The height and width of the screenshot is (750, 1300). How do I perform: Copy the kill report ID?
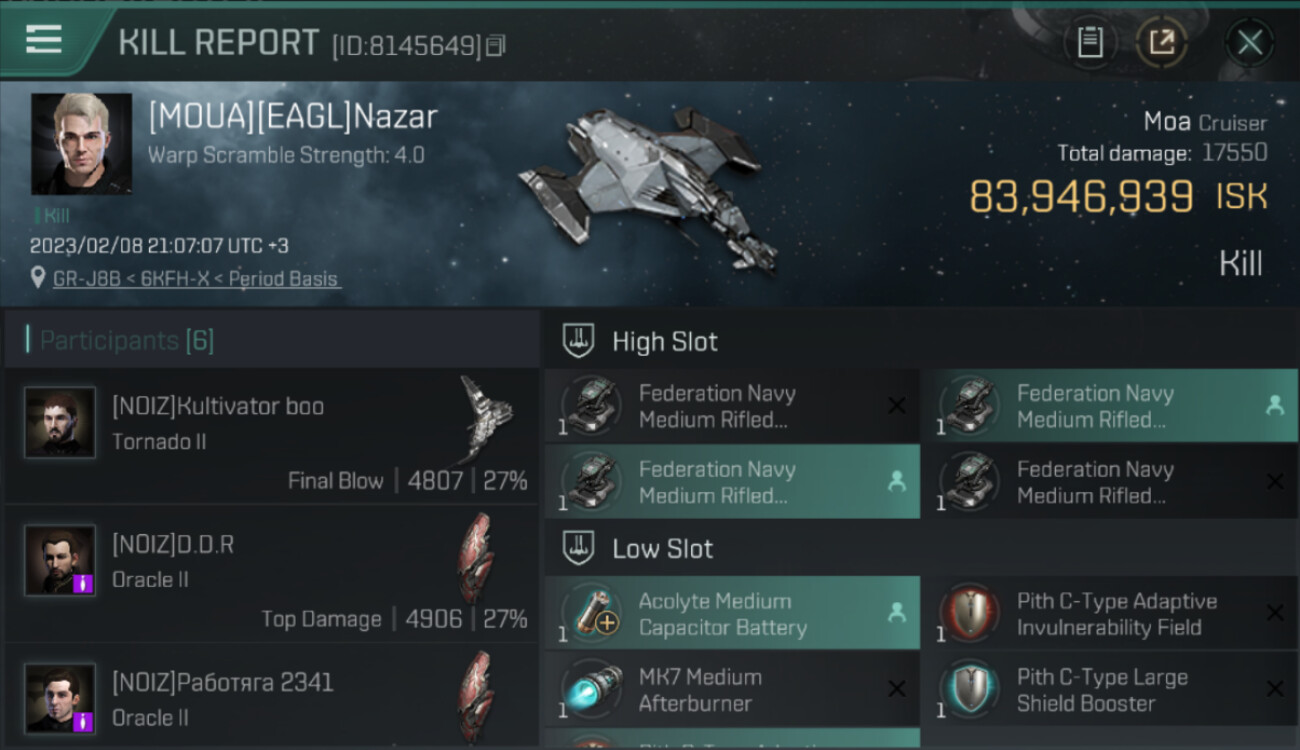pos(497,45)
